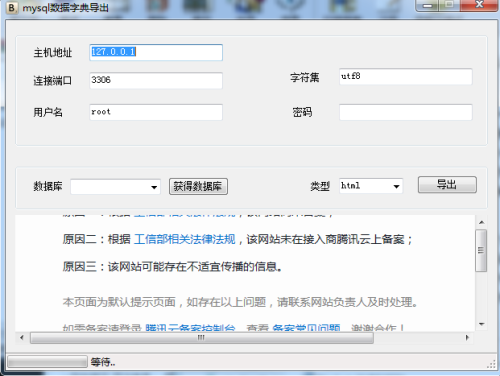This screenshot has width=500, height=376.
Task: Click the 原因三 text line
Action: pyautogui.click(x=172, y=267)
